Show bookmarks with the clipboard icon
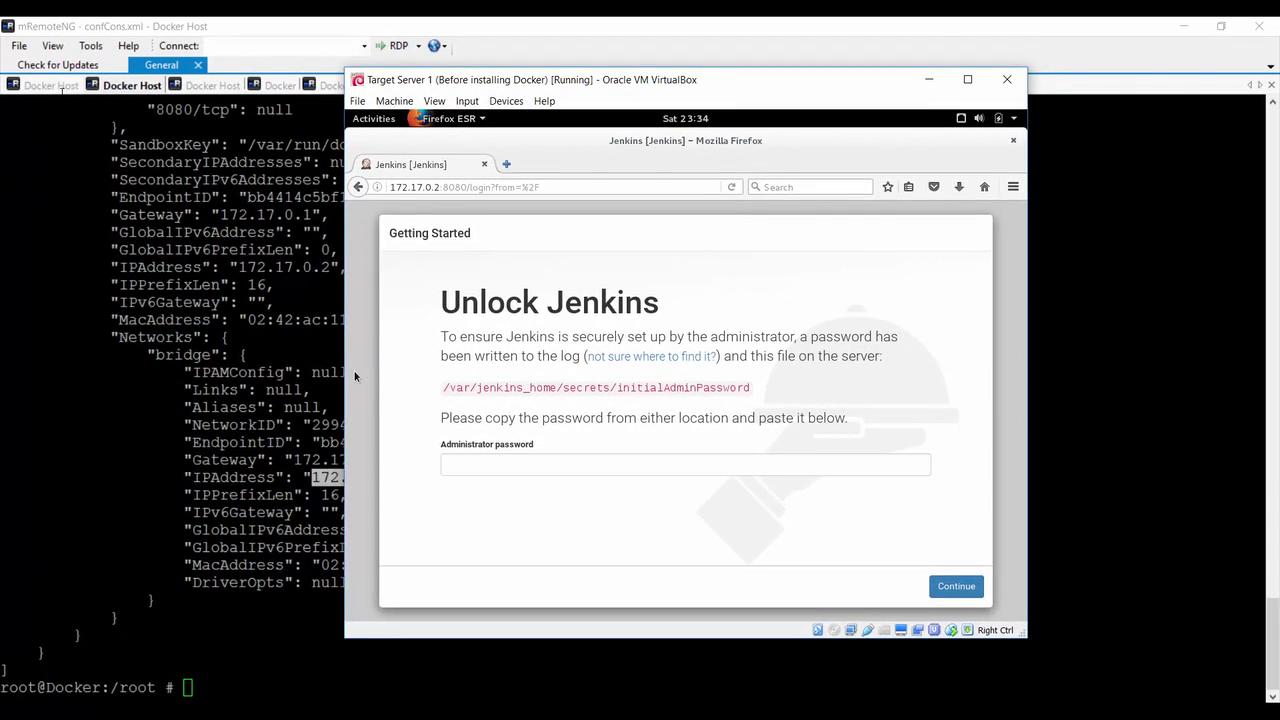1280x720 pixels. (909, 187)
